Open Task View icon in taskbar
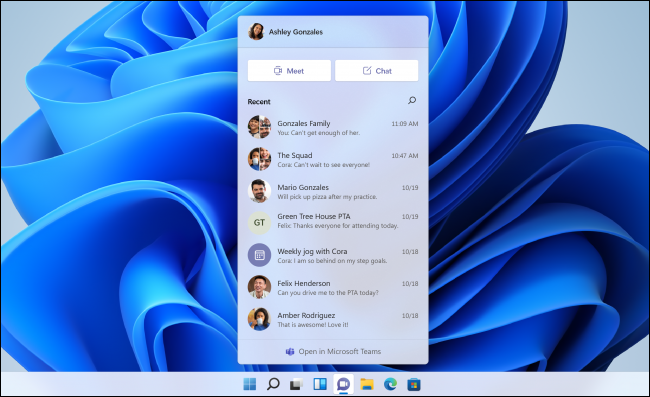The width and height of the screenshot is (650, 397). tap(296, 384)
